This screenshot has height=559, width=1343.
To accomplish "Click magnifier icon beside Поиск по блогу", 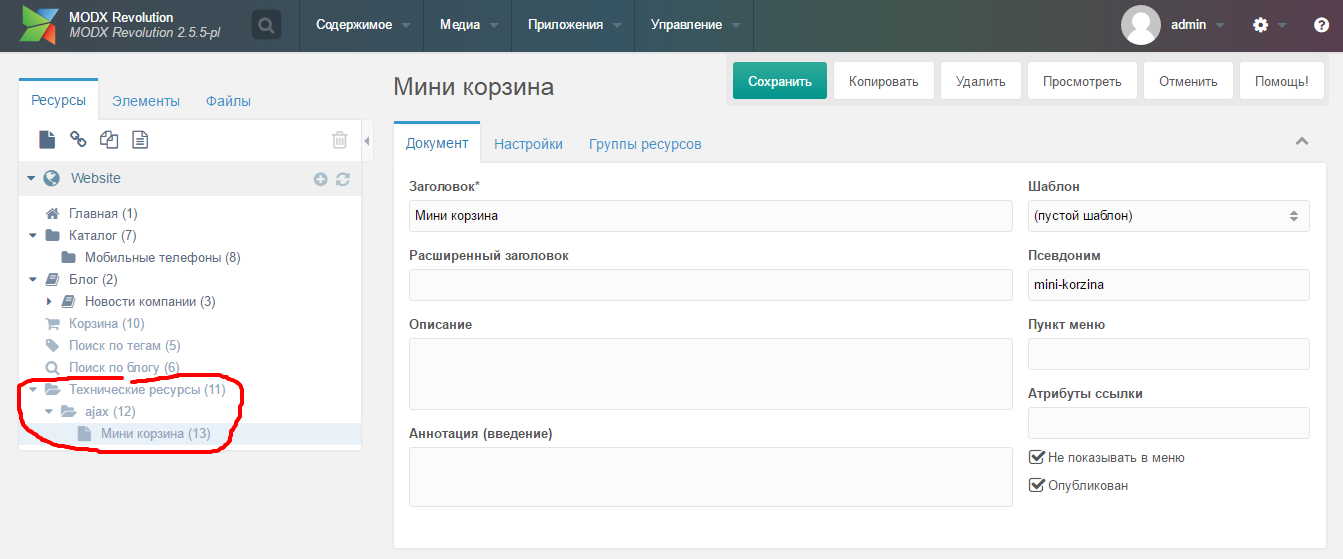I will tap(53, 367).
